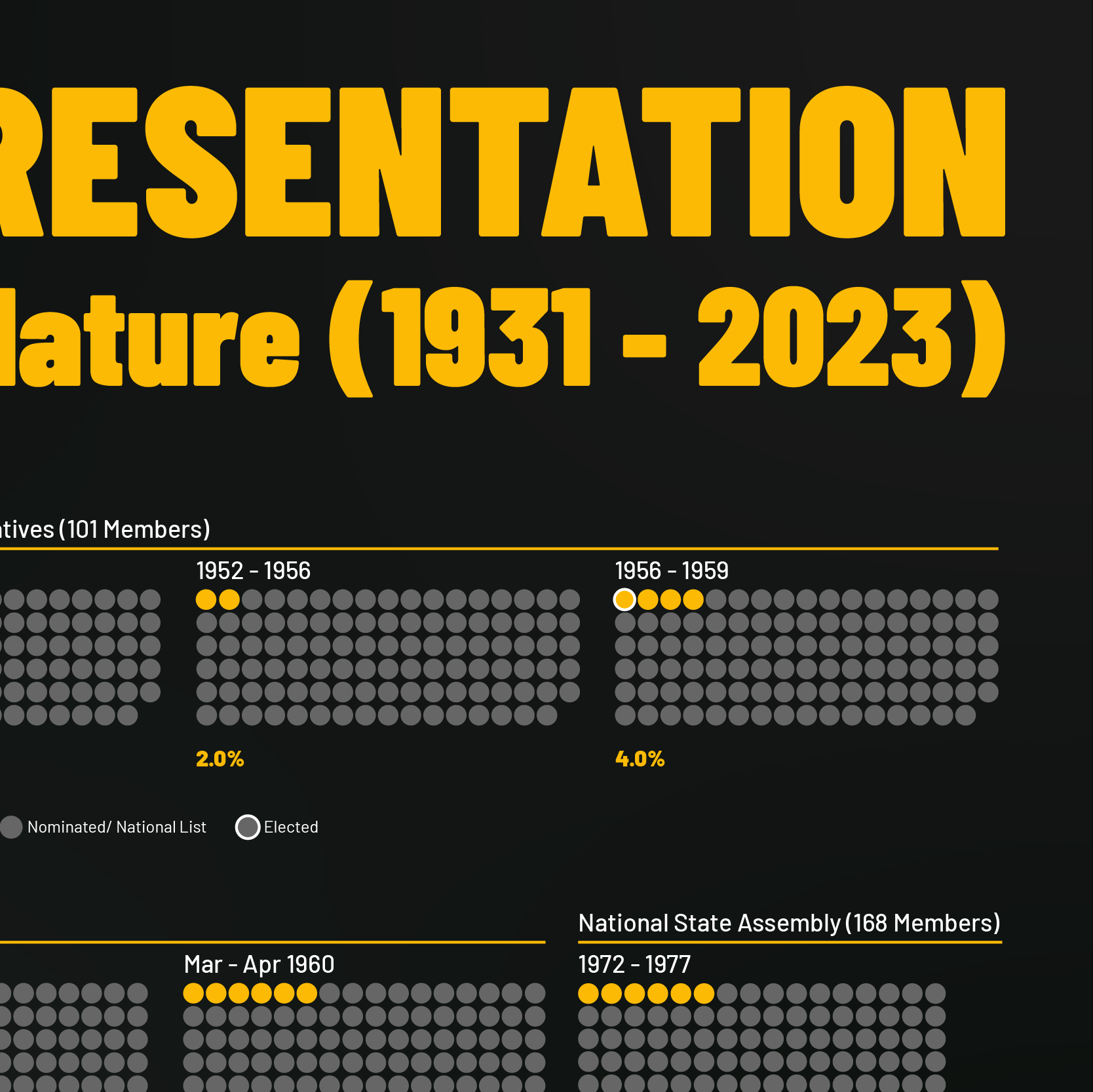Viewport: 1093px width, 1092px height.
Task: Click the '1956 - 1959' period label
Action: click(x=672, y=571)
